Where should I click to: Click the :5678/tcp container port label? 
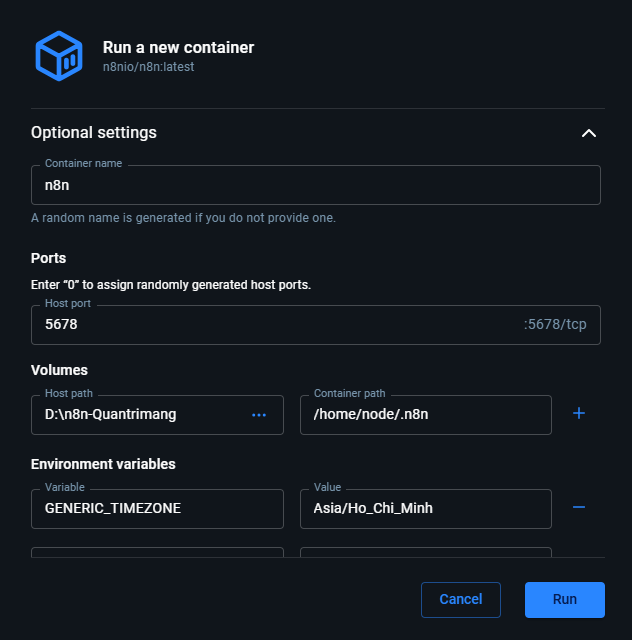tap(555, 325)
